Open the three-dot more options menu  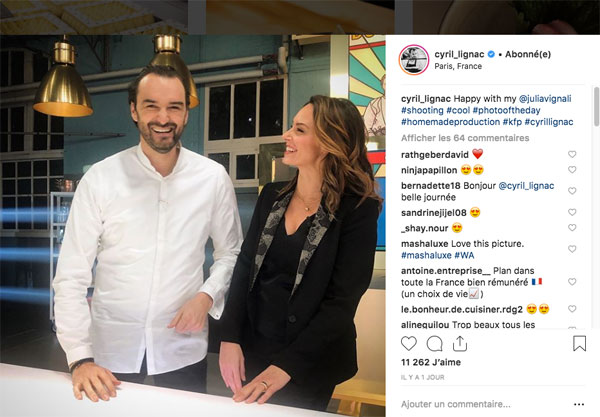tap(579, 404)
